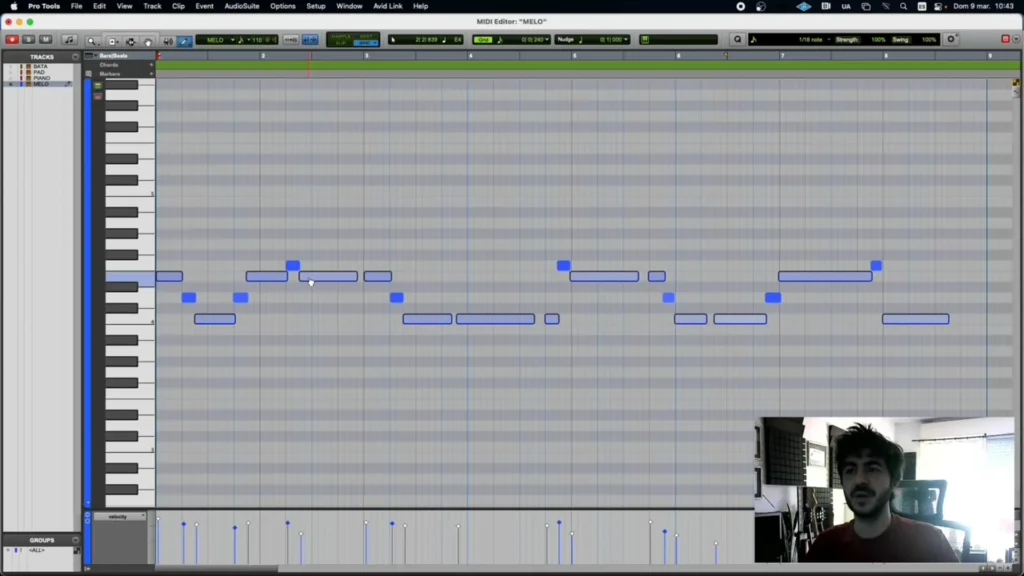Select the PIANO track
The height and width of the screenshot is (576, 1024).
pyautogui.click(x=41, y=78)
